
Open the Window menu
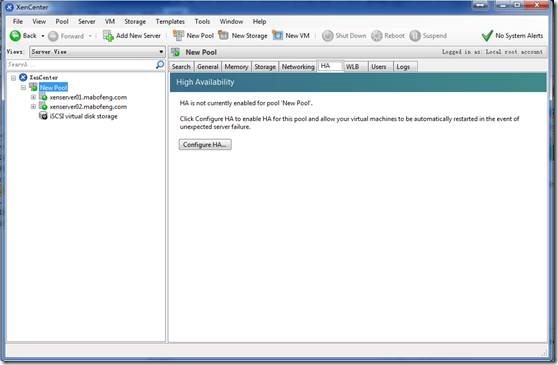231,21
